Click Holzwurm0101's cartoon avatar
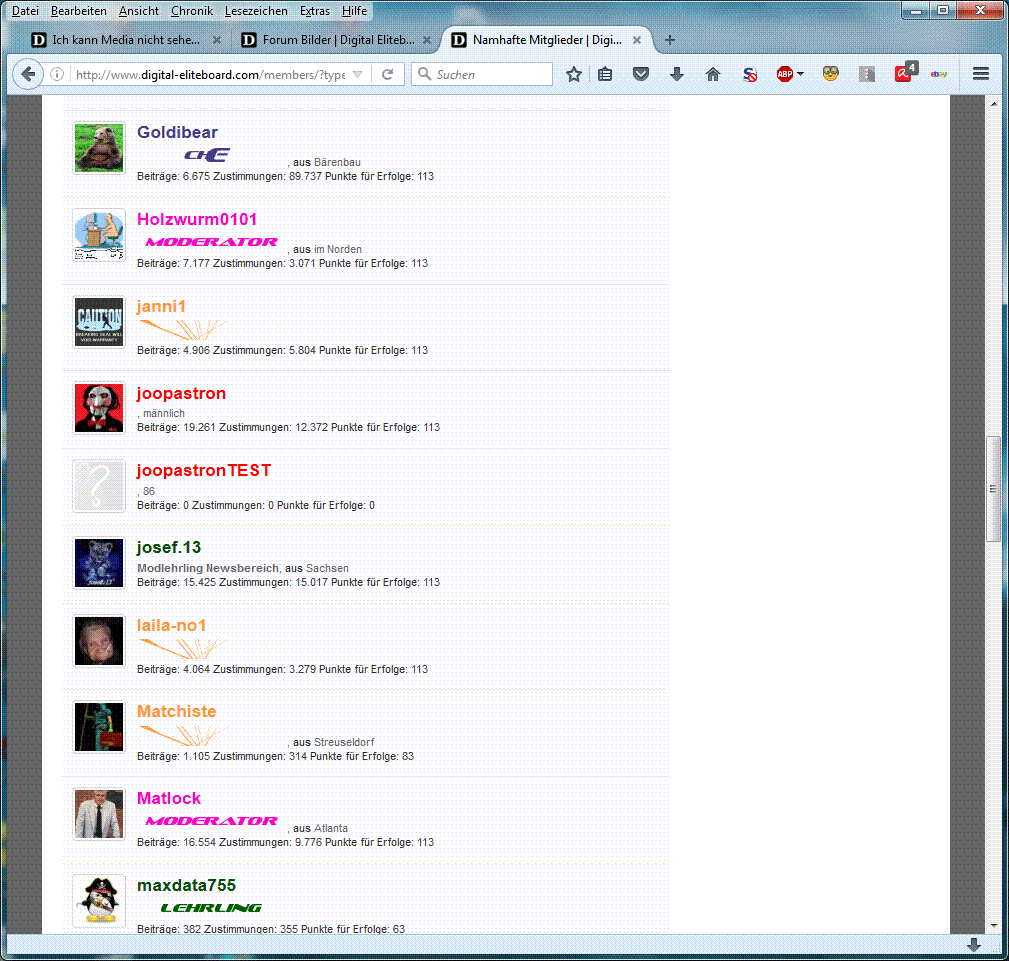 (98, 235)
